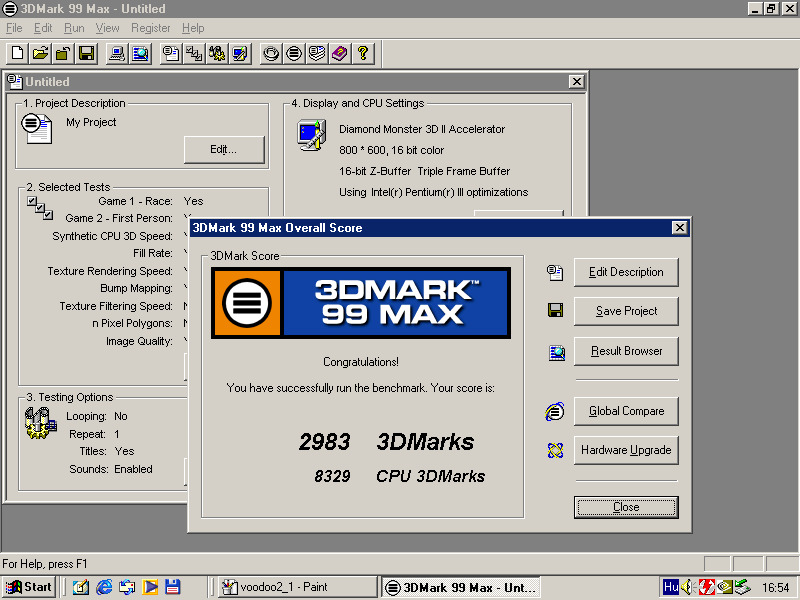Viewport: 800px width, 600px height.
Task: Click the Sounds: Enabled option text
Action: (x=111, y=469)
